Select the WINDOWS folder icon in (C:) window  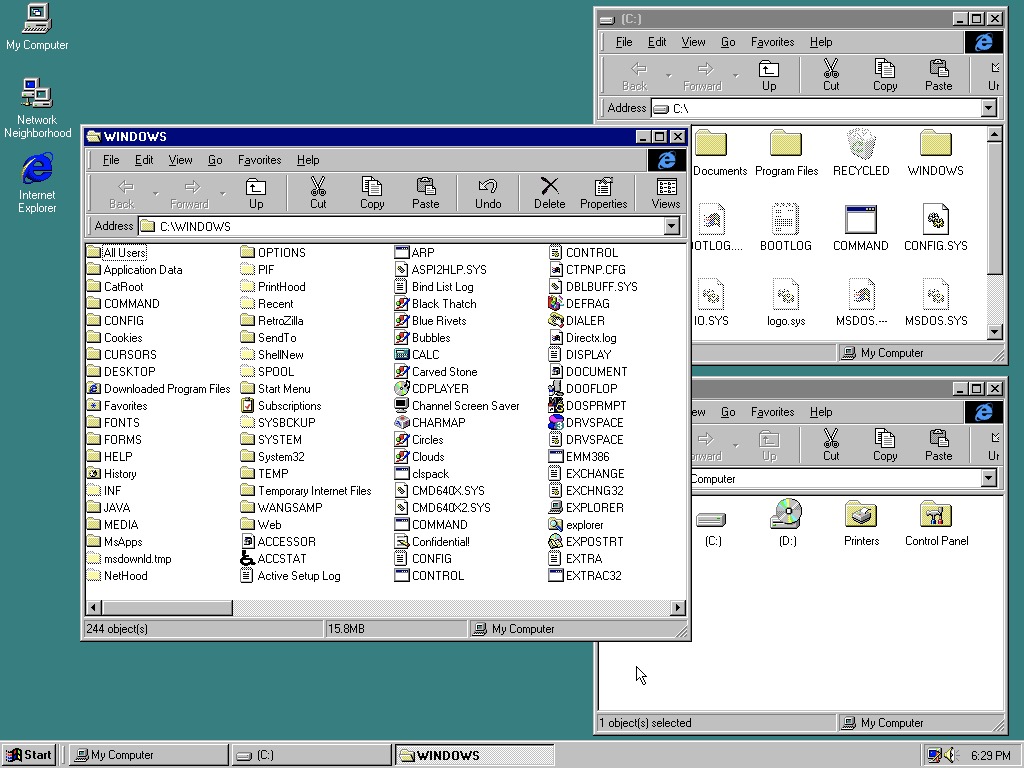(x=936, y=153)
